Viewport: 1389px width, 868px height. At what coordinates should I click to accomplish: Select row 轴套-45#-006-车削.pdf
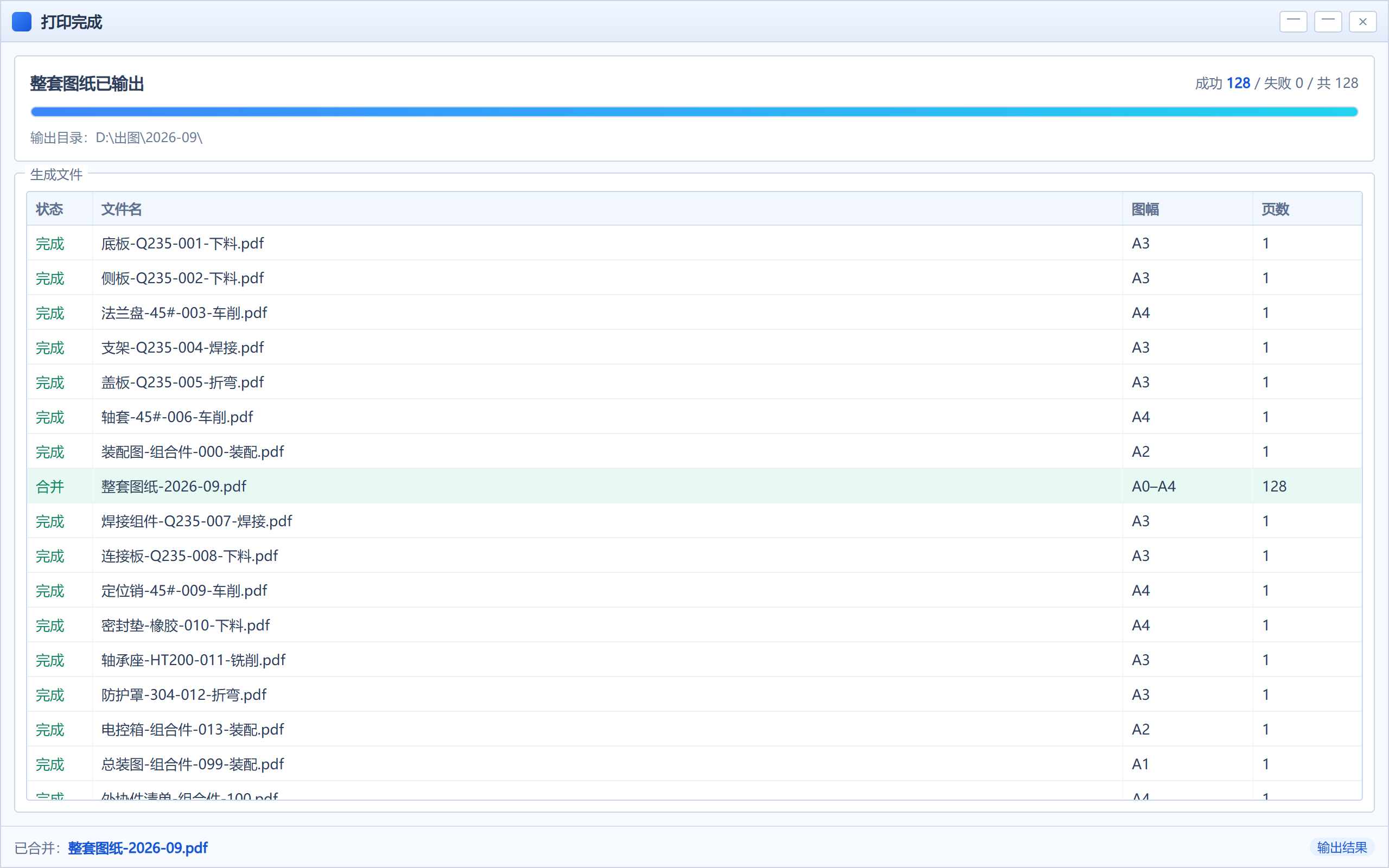coord(694,417)
